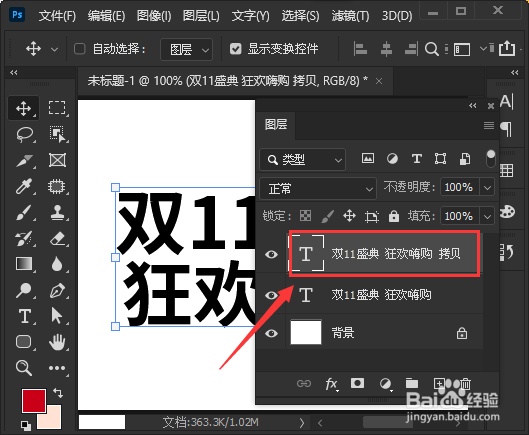
Task: Click the opacity value field 100%
Action: tap(459, 187)
